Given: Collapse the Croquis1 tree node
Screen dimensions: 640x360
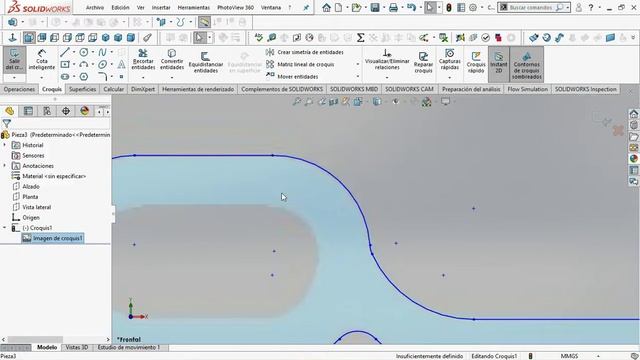Looking at the screenshot, I should pos(4,228).
